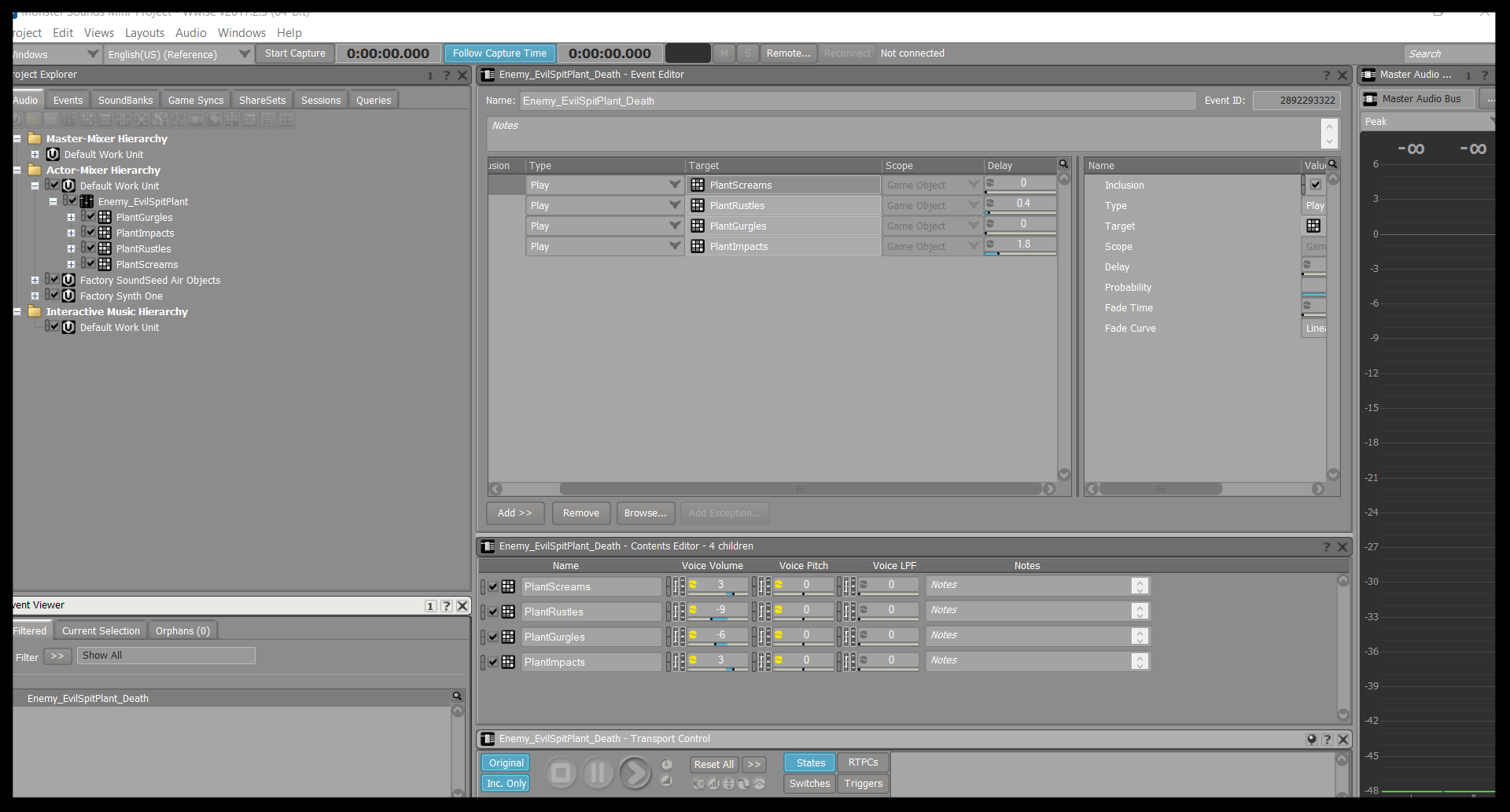
Task: Expand the PlantScreams tree node
Action: pos(71,265)
